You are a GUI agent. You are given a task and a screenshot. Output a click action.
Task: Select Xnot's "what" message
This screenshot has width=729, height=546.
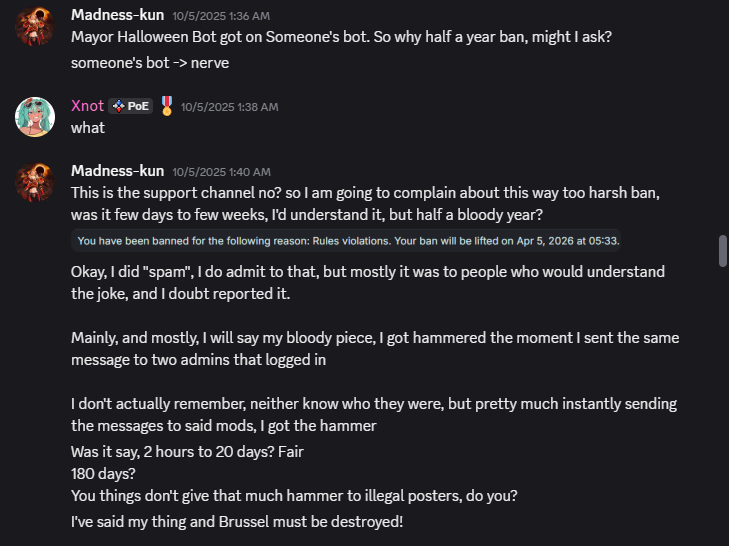pos(88,128)
